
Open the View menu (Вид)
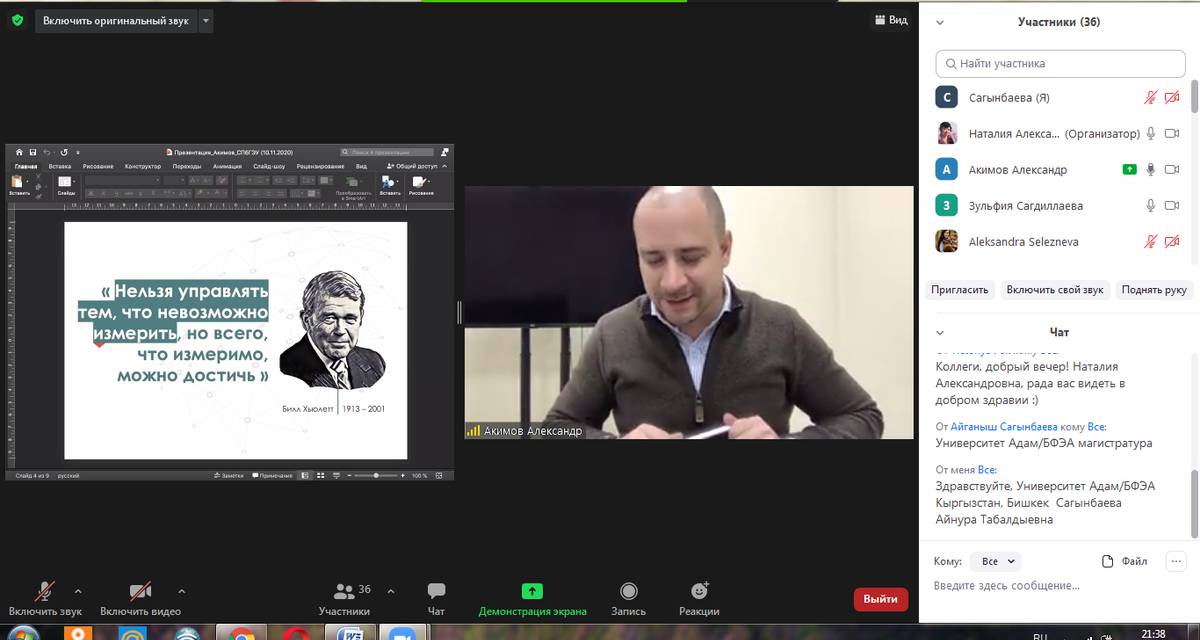pos(890,20)
